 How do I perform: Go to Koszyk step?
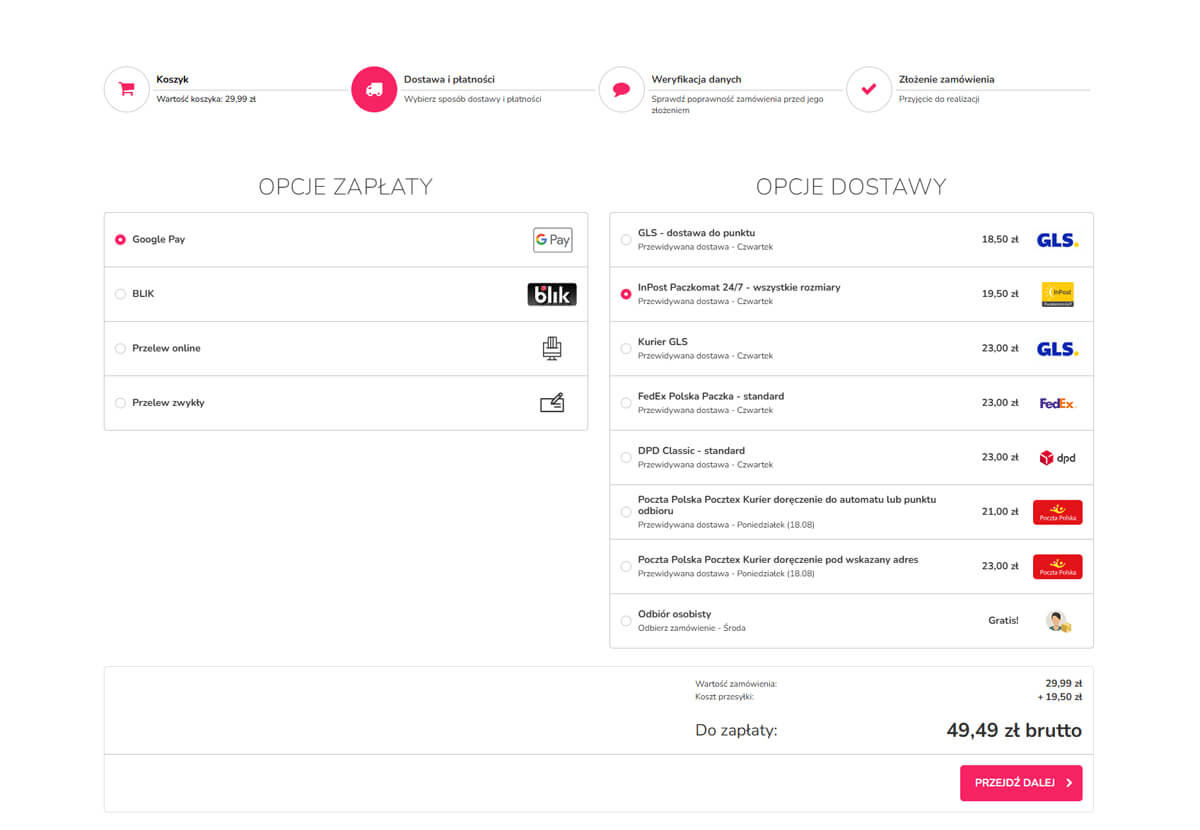tap(172, 79)
